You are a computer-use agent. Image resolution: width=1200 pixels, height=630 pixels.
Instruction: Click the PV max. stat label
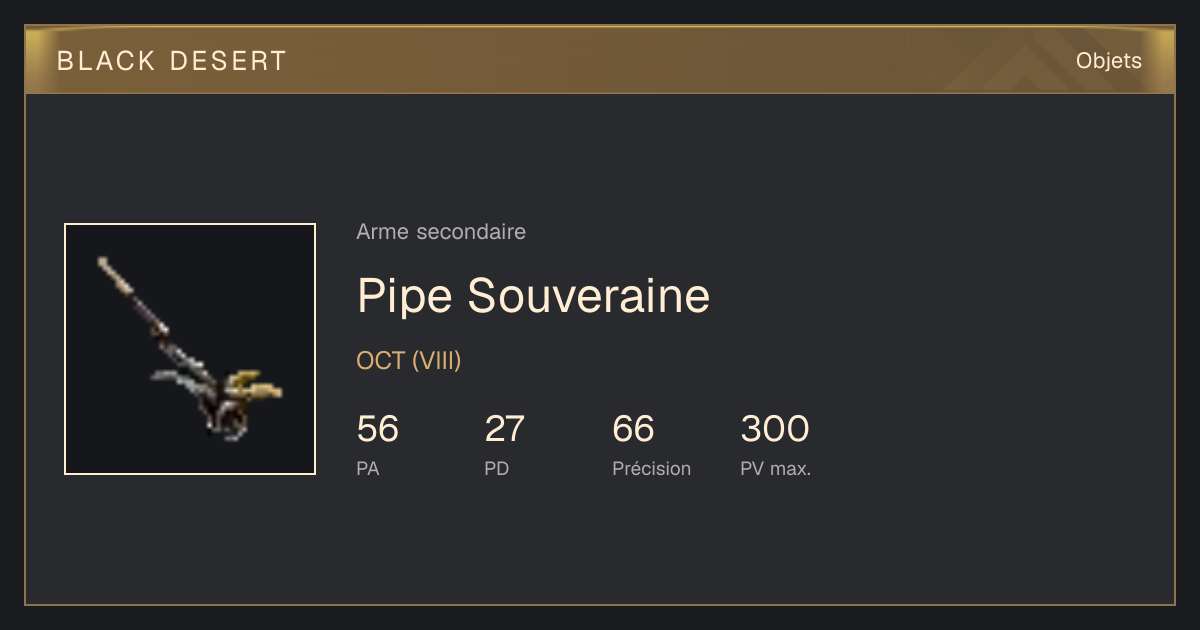(x=776, y=468)
